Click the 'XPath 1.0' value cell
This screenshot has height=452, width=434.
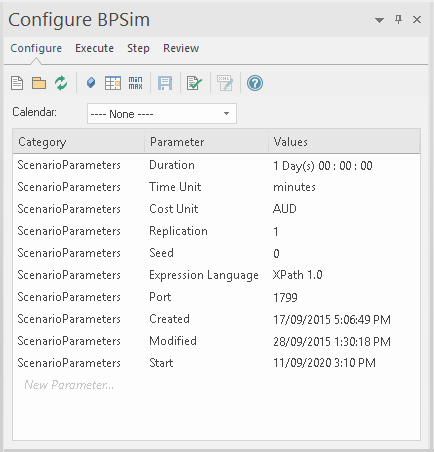pyautogui.click(x=298, y=275)
